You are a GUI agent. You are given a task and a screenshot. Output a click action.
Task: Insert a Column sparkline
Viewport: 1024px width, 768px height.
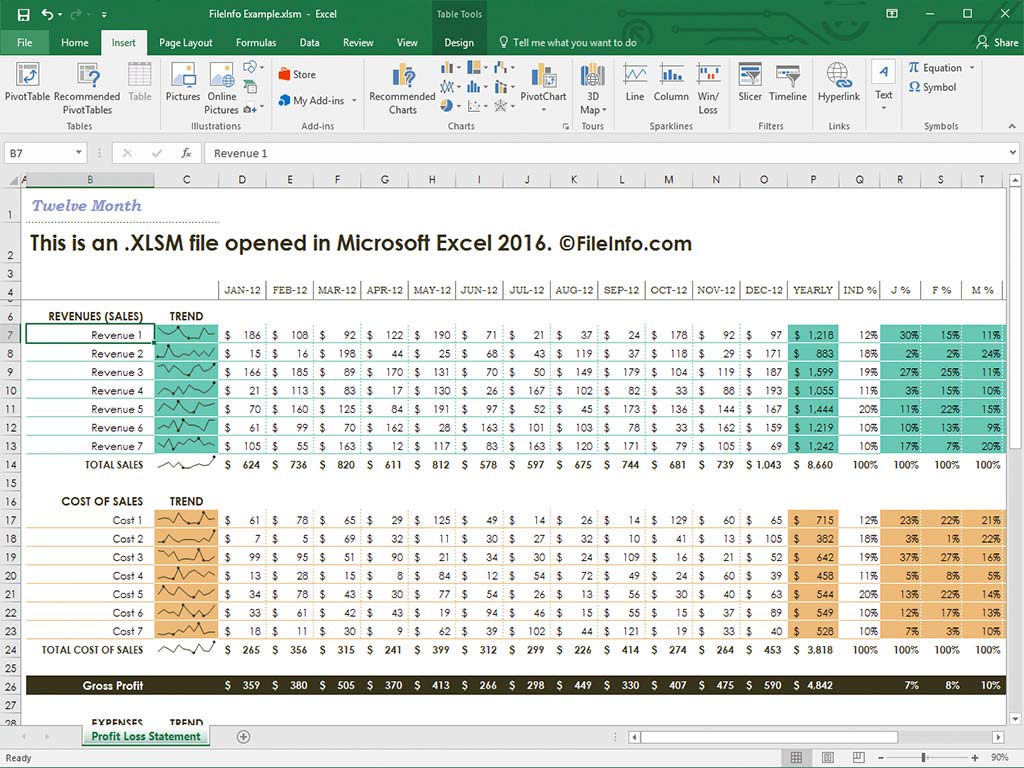pyautogui.click(x=671, y=82)
